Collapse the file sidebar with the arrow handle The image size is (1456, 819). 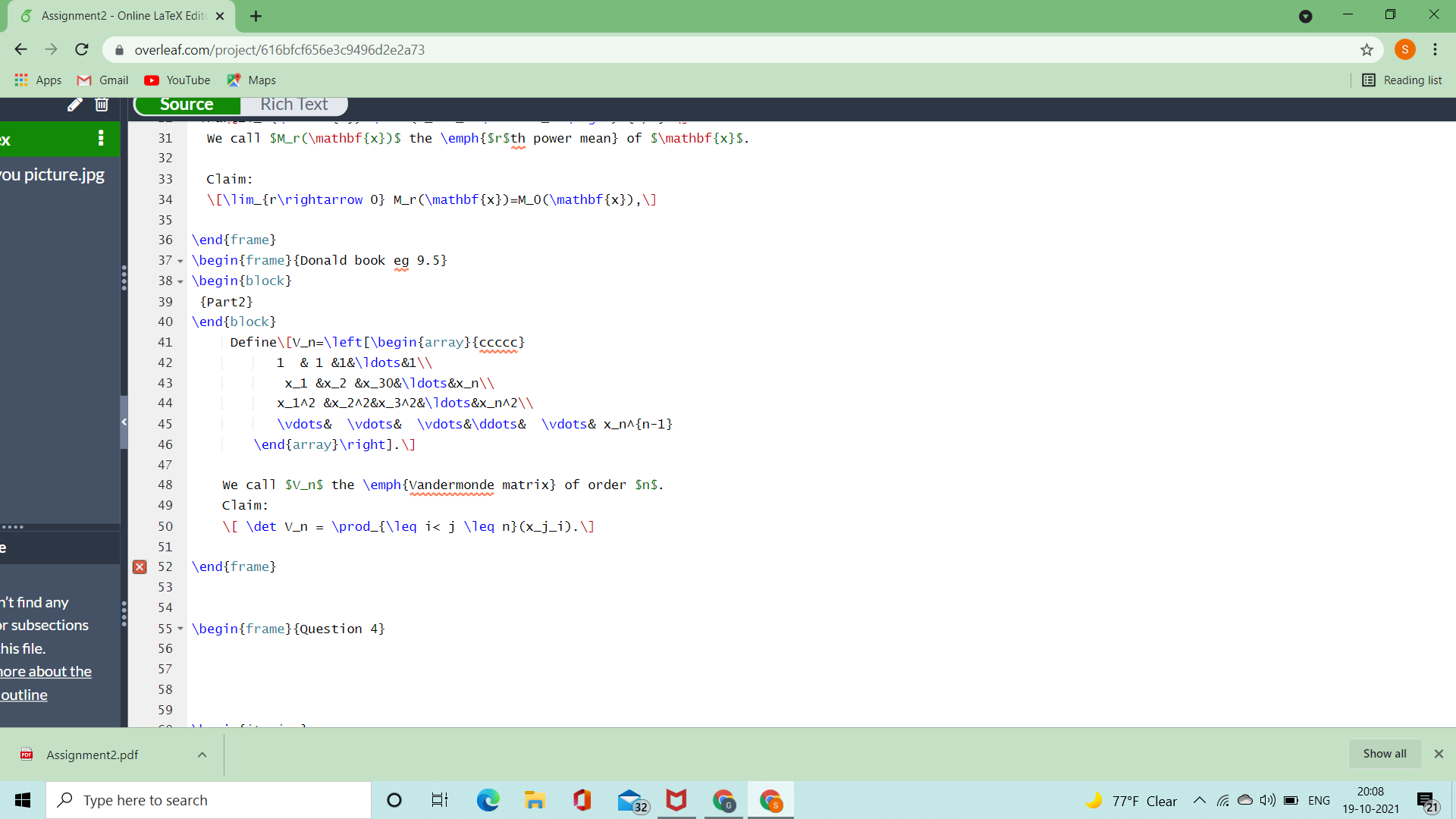[124, 422]
